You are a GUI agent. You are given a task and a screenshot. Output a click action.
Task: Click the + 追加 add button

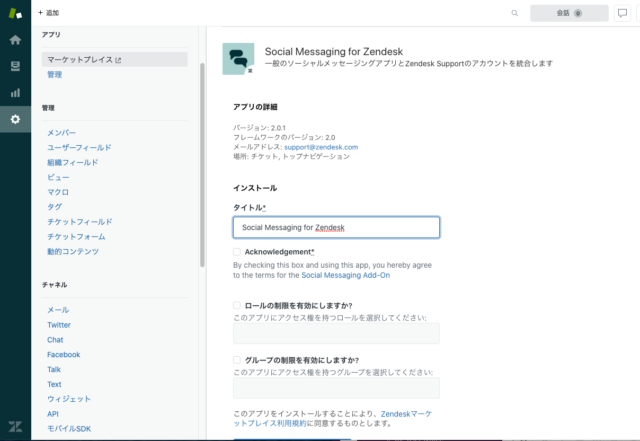click(x=49, y=13)
